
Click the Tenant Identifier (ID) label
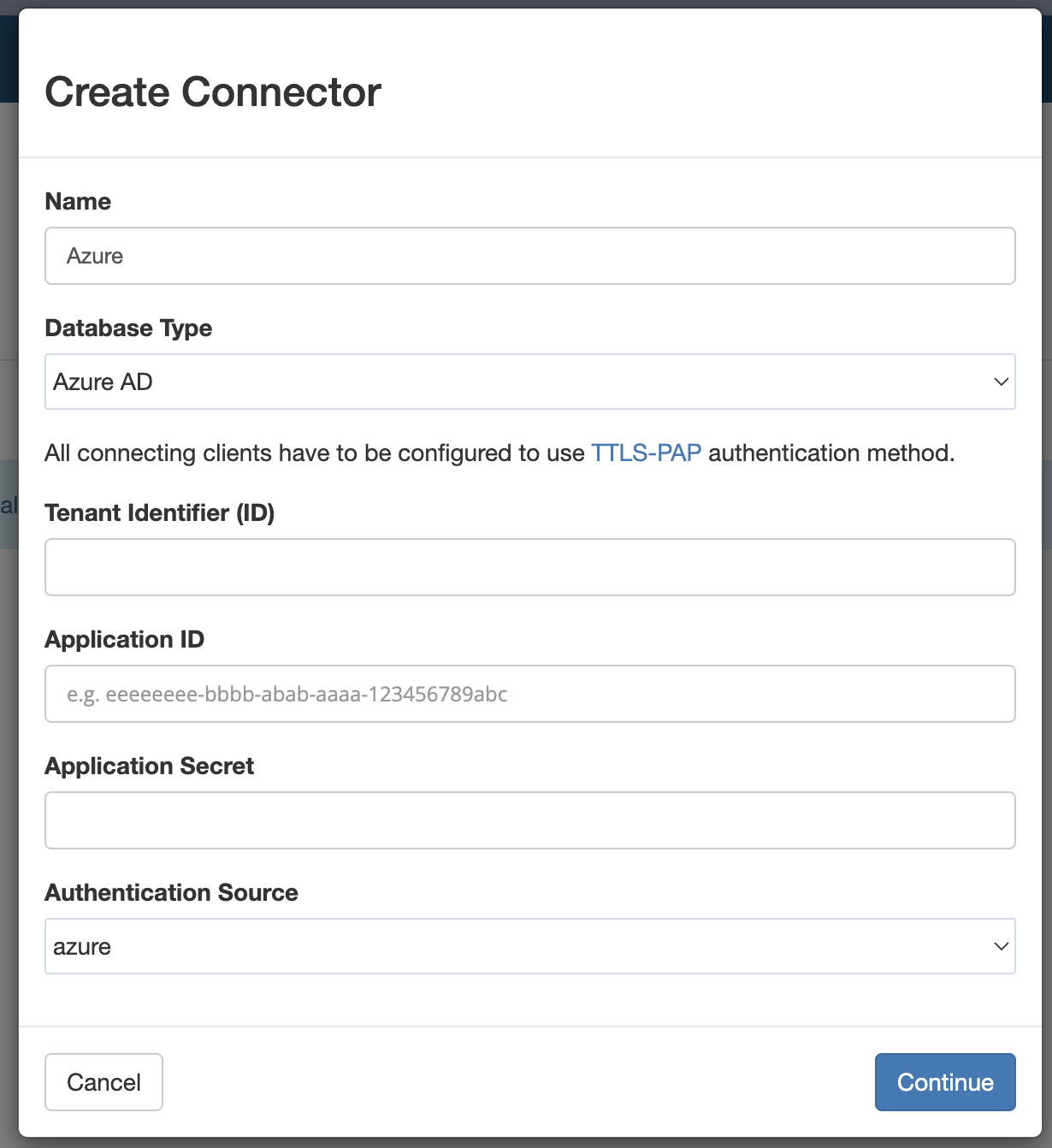pos(160,512)
